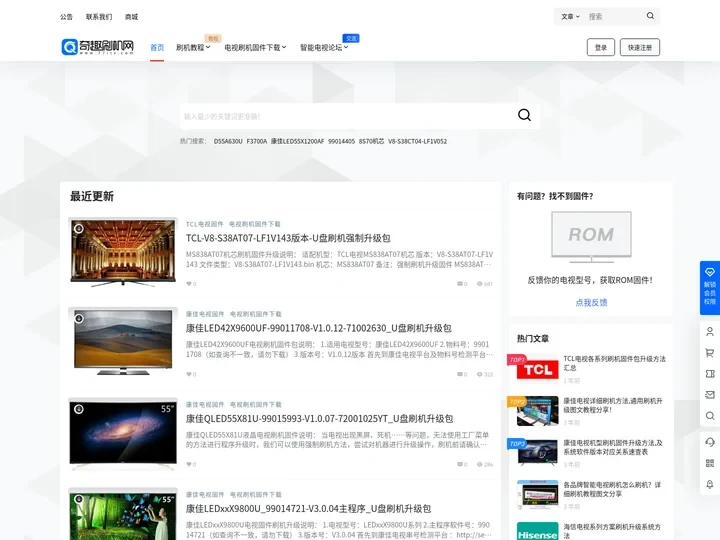Expand the 智能电视论坛 menu
Image resolution: width=720 pixels, height=540 pixels.
click(x=324, y=47)
